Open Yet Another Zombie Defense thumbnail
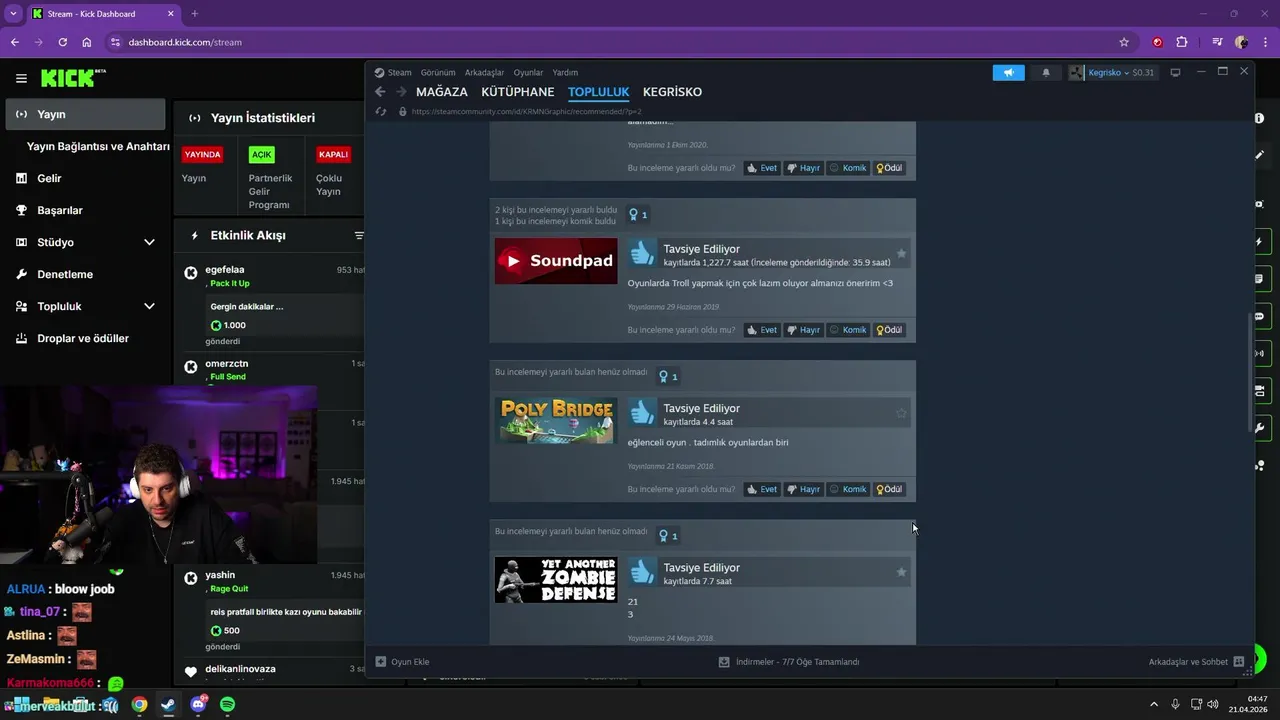The height and width of the screenshot is (720, 1280). click(x=556, y=580)
